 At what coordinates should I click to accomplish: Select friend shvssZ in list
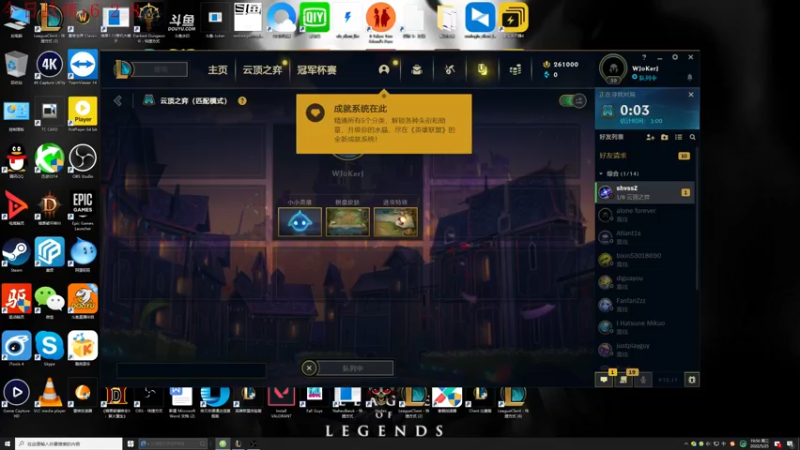pyautogui.click(x=645, y=192)
